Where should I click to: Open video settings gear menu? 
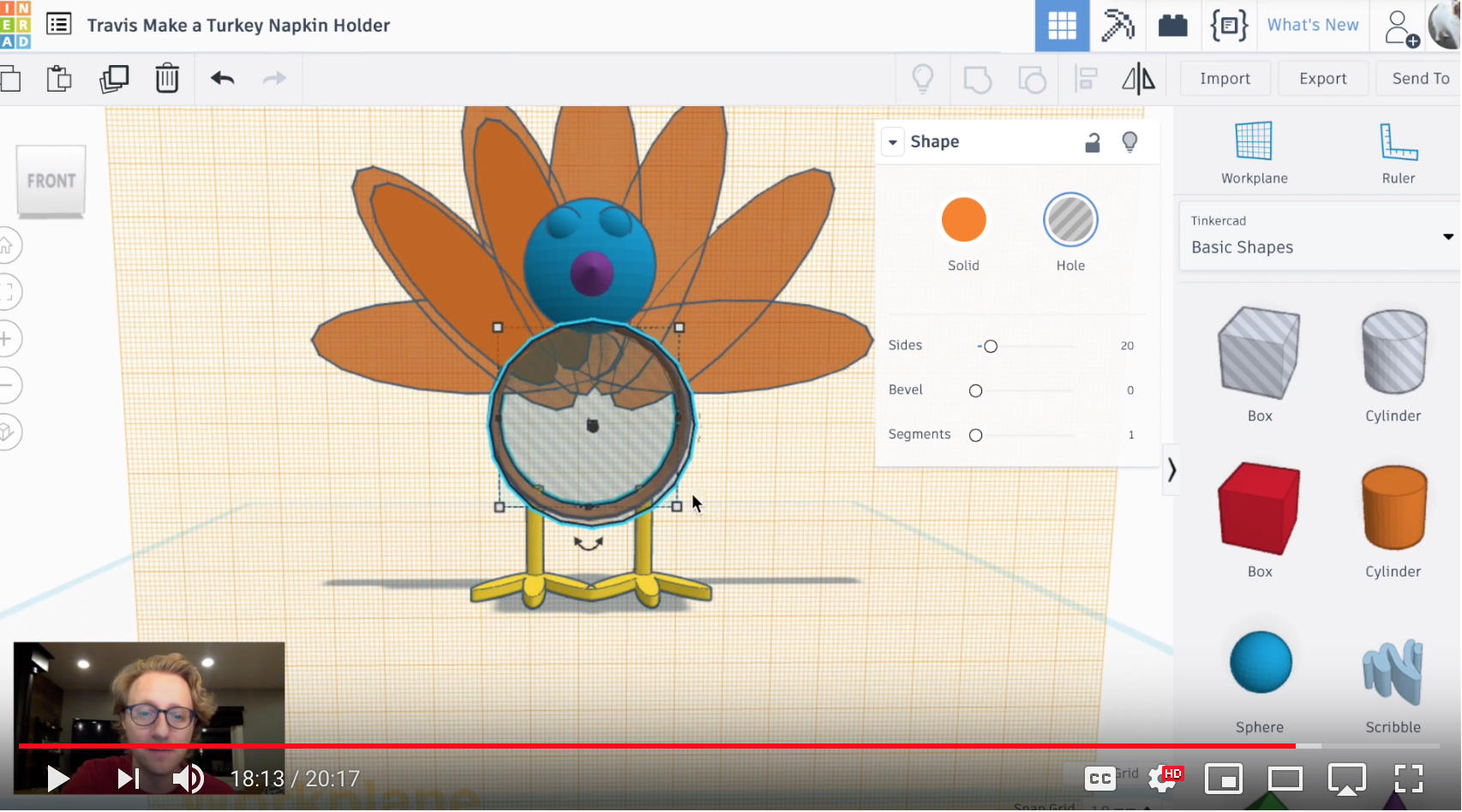point(1164,779)
